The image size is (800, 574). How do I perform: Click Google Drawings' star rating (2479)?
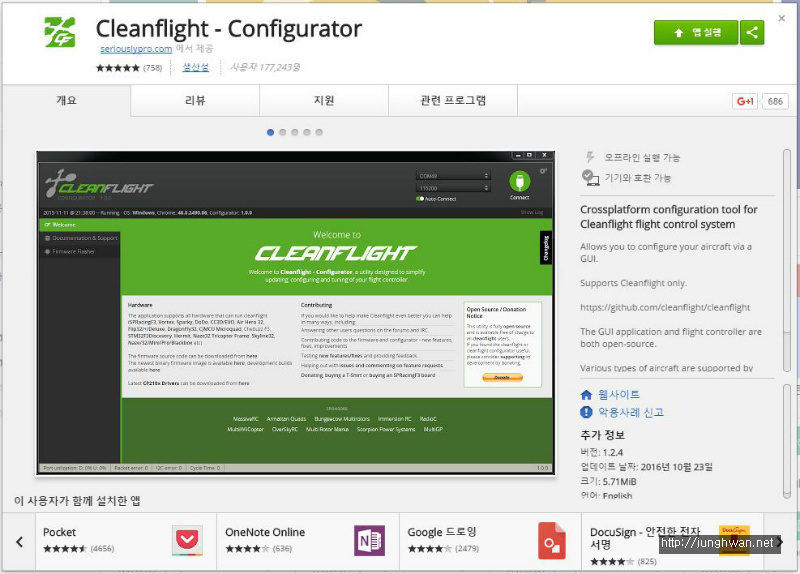pos(443,549)
